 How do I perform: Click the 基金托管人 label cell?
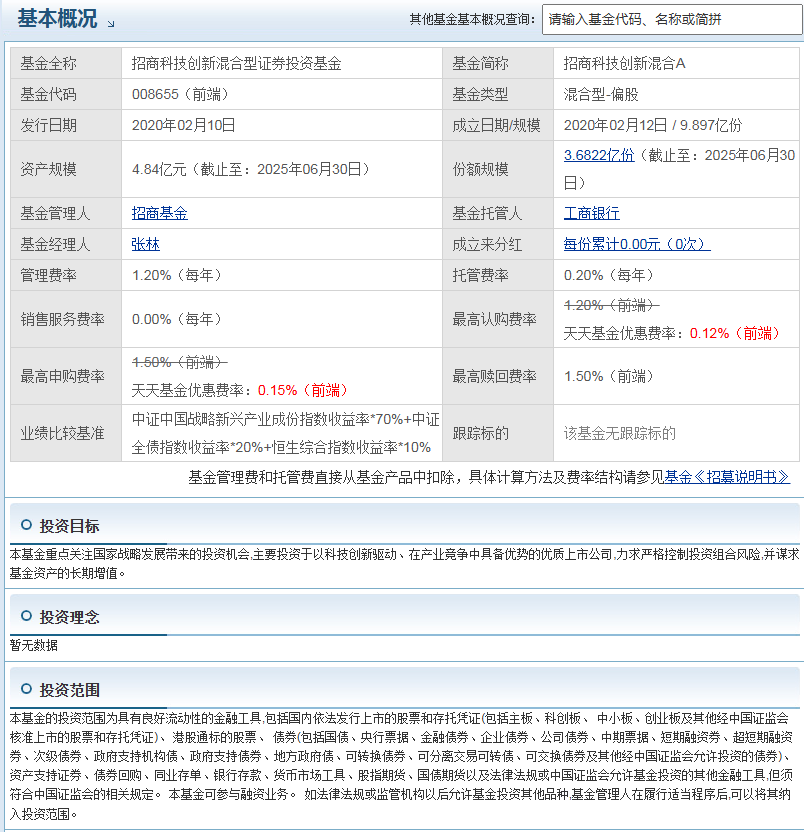pos(498,213)
